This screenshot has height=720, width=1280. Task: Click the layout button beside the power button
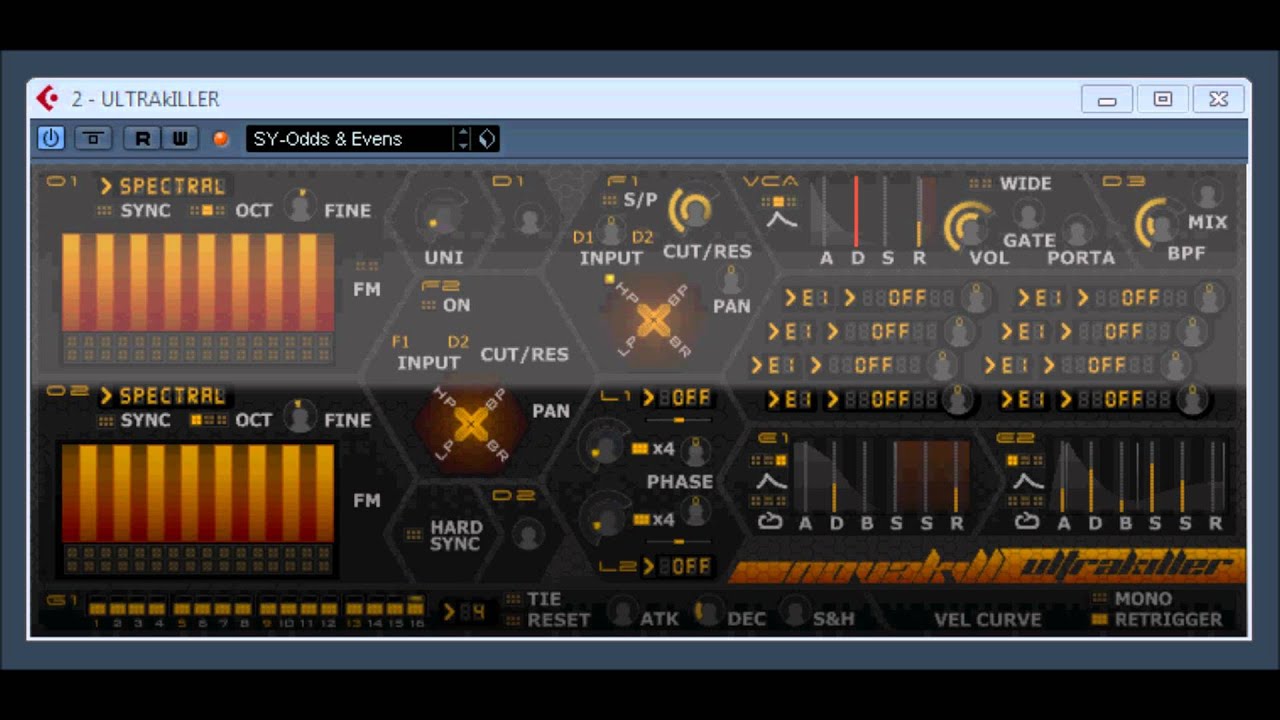point(93,138)
